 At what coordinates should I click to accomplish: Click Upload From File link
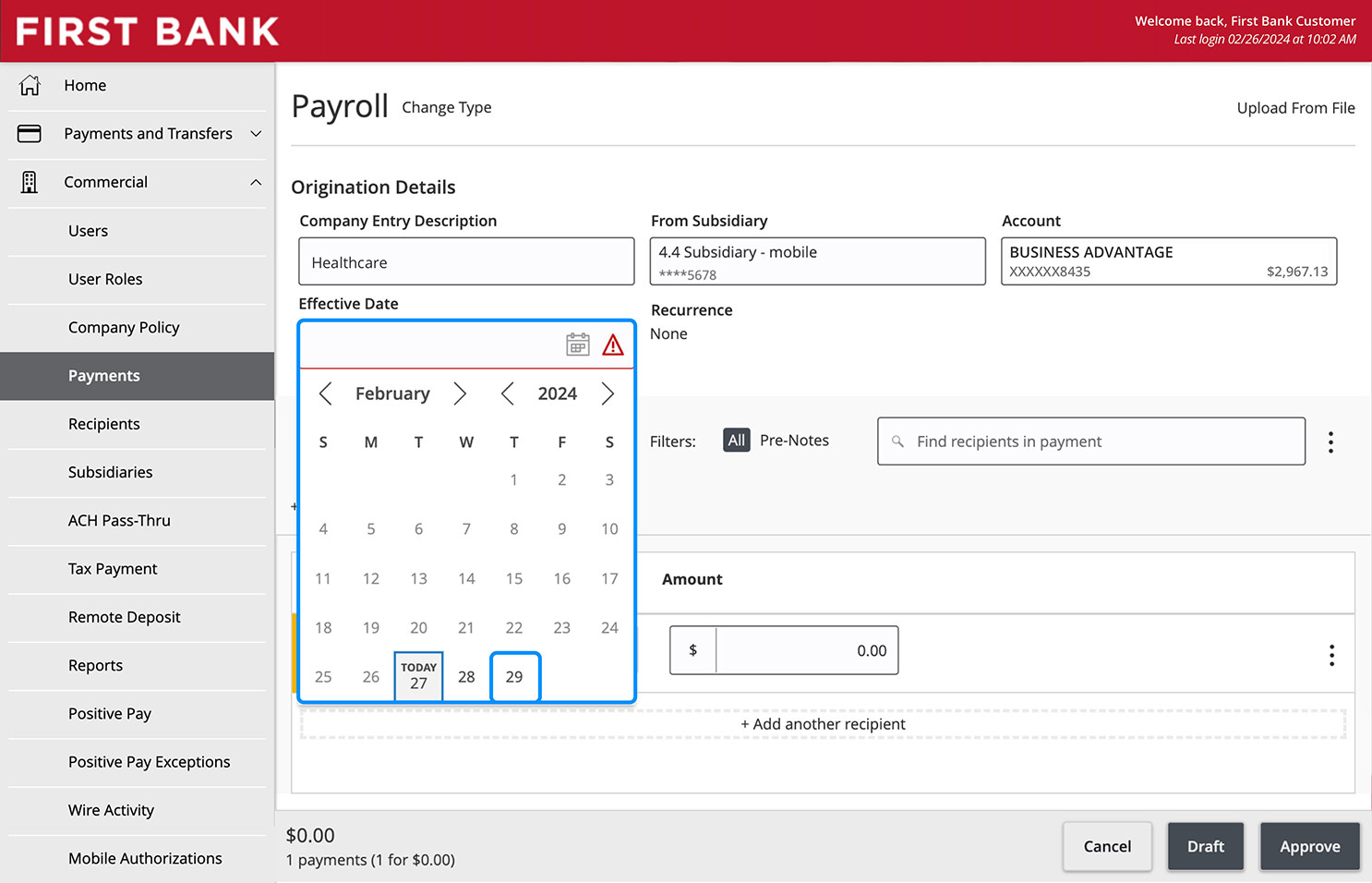(1296, 108)
